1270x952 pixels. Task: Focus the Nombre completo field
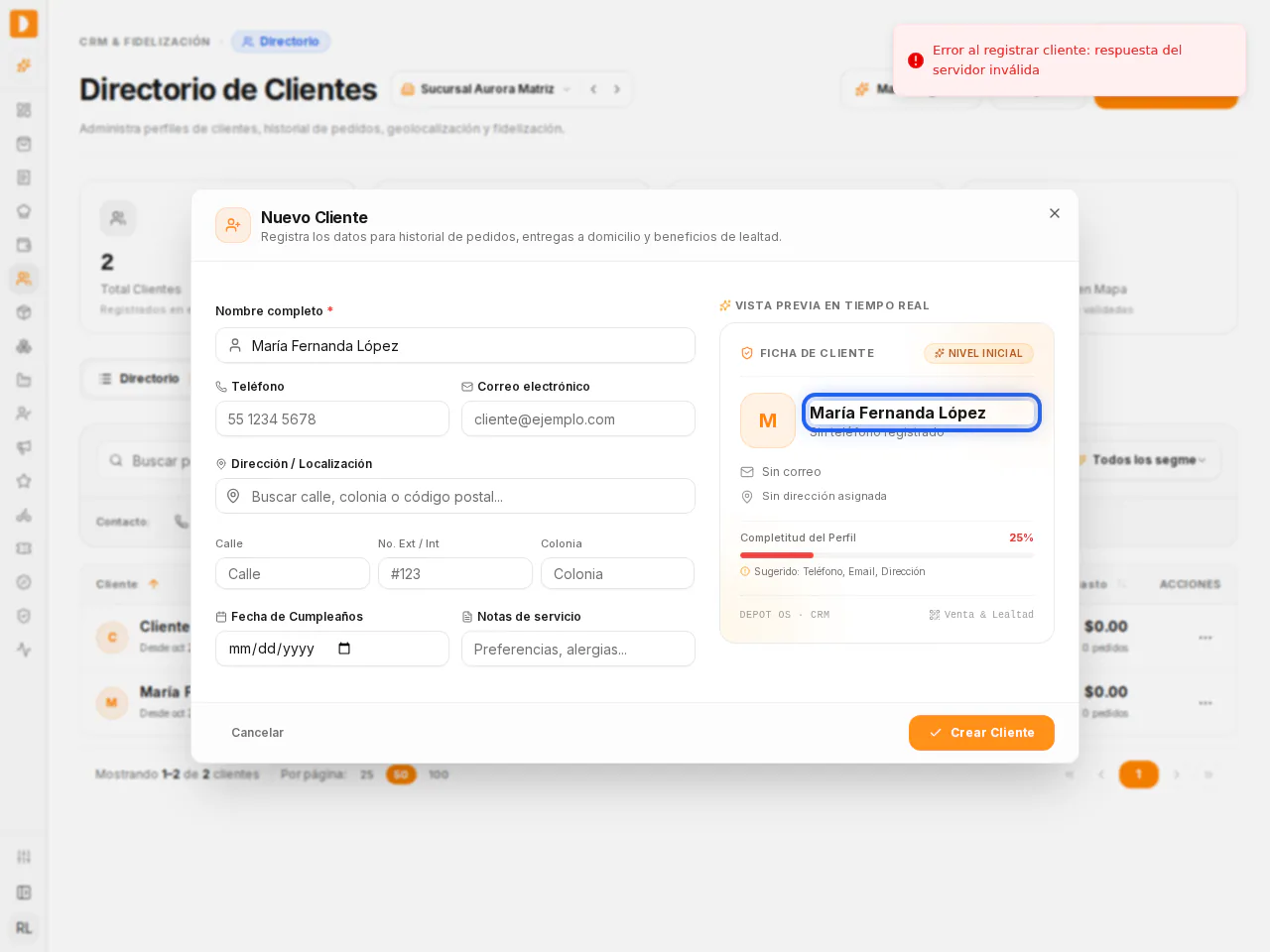click(x=455, y=345)
